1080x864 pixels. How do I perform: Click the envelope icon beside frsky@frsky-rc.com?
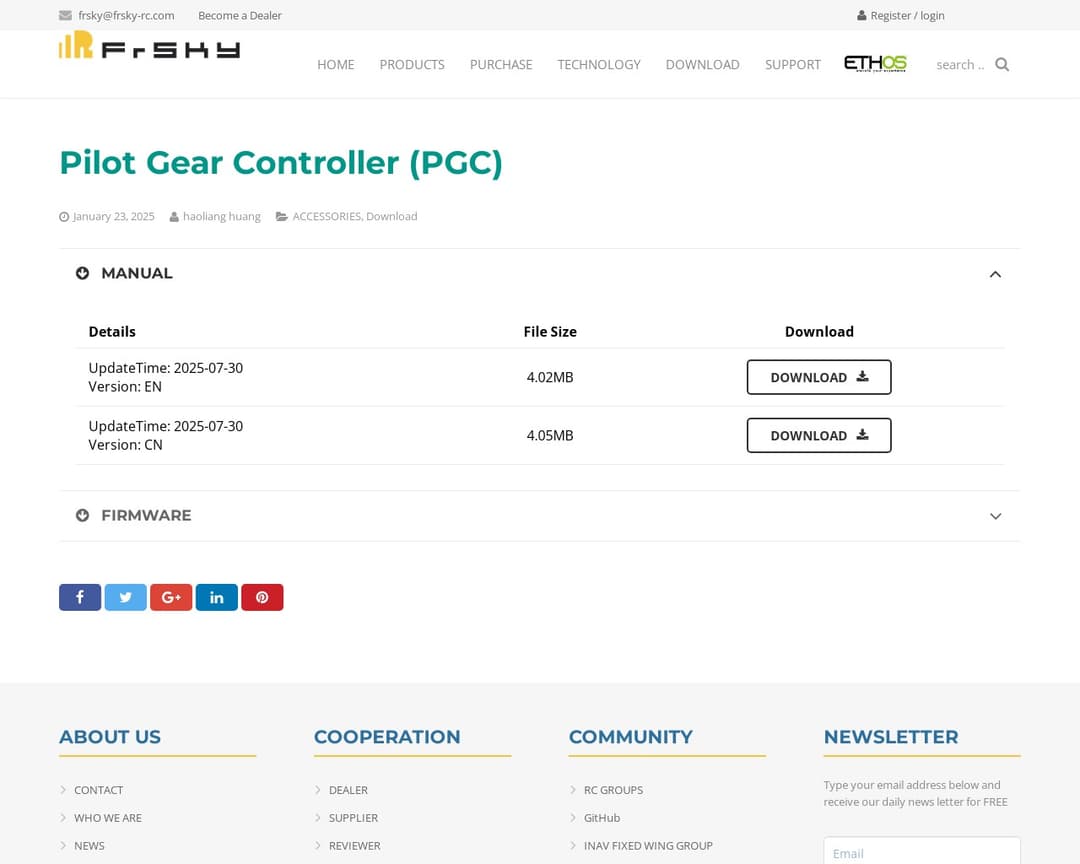tap(62, 15)
